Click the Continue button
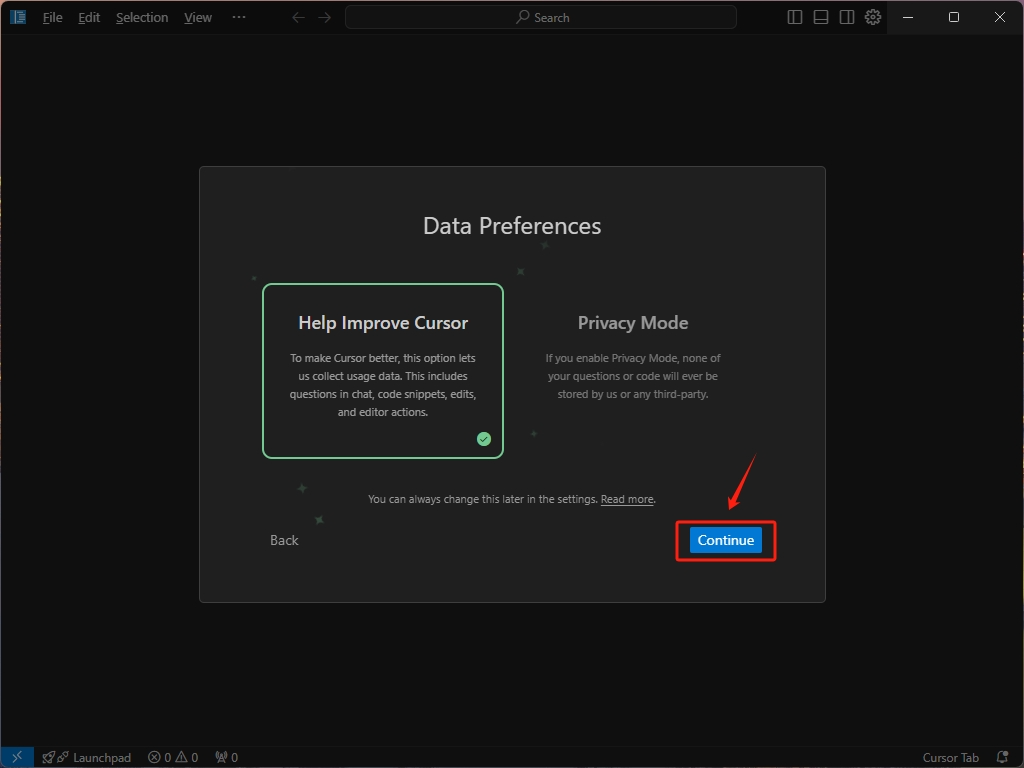Viewport: 1024px width, 768px height. coord(726,540)
